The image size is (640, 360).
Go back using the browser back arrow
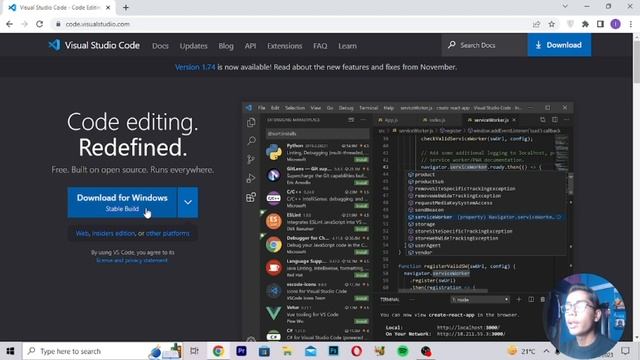click(x=9, y=24)
